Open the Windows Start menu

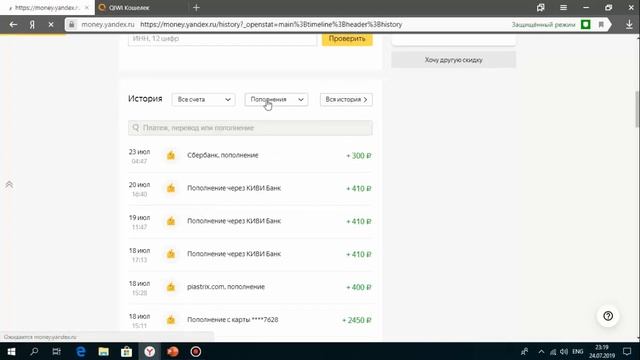[11, 351]
